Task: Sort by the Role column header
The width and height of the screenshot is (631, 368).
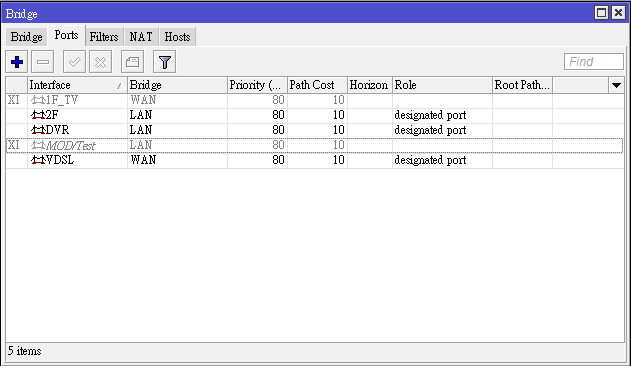Action: click(x=442, y=85)
